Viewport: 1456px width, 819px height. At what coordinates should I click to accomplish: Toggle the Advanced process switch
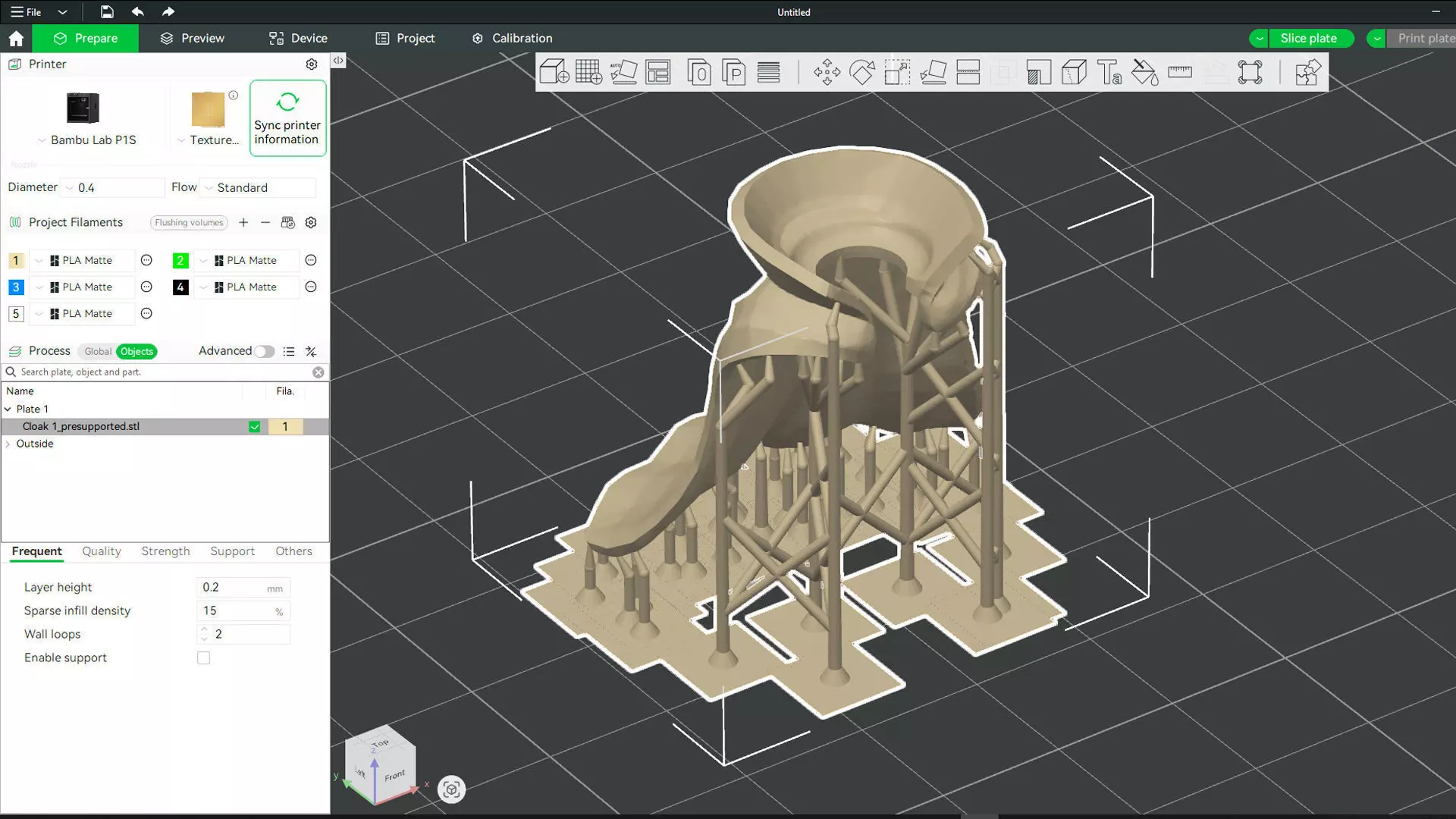(264, 351)
